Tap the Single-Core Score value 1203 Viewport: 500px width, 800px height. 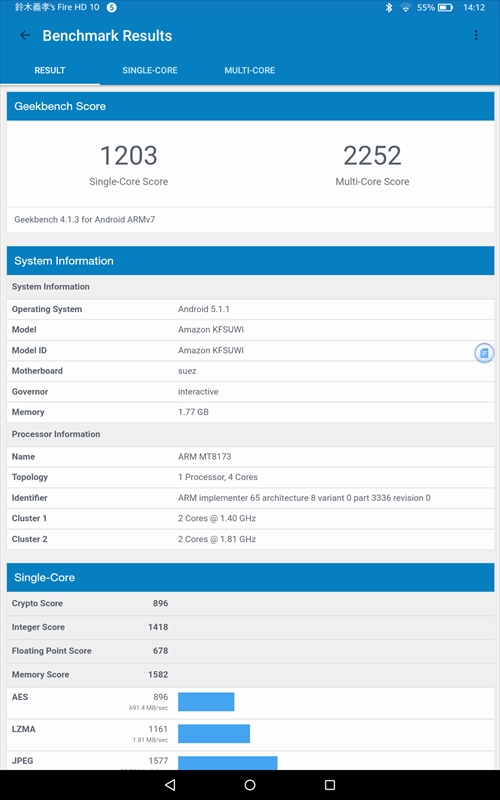pos(129,155)
